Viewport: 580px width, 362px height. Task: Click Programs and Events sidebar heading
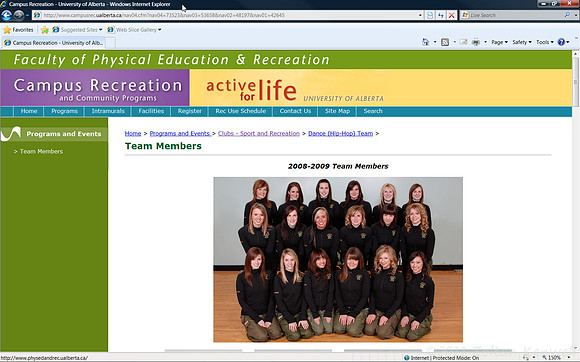[x=64, y=134]
